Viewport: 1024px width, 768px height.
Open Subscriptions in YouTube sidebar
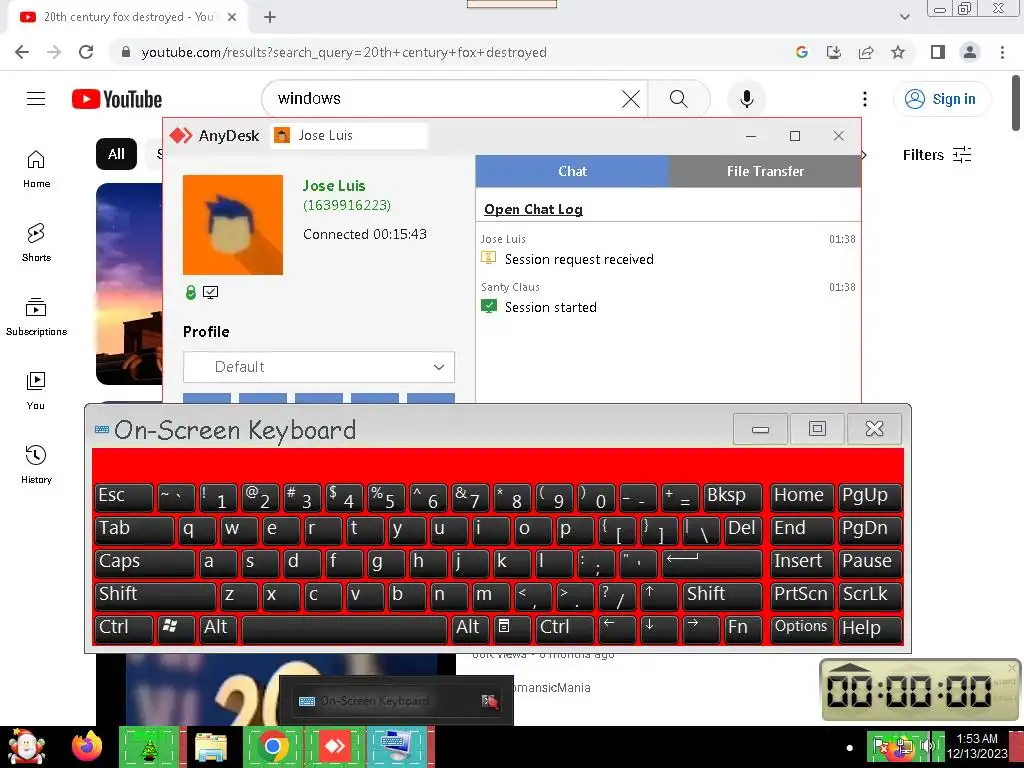tap(36, 316)
